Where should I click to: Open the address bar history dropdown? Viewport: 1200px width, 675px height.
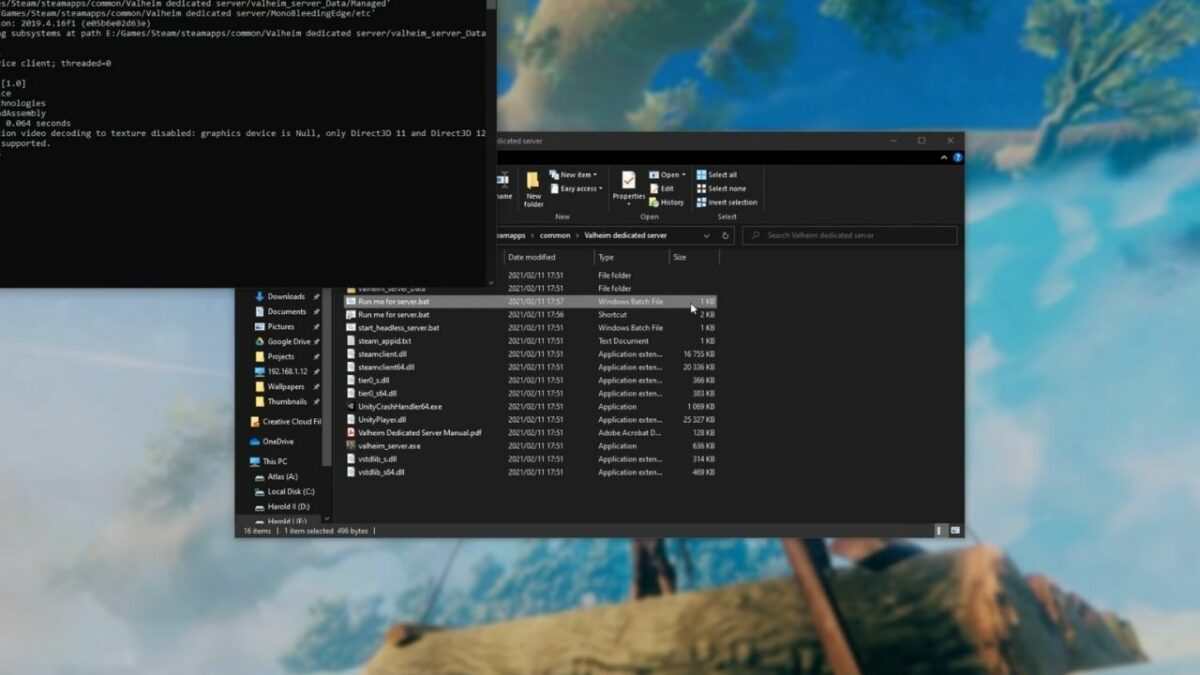coord(706,235)
